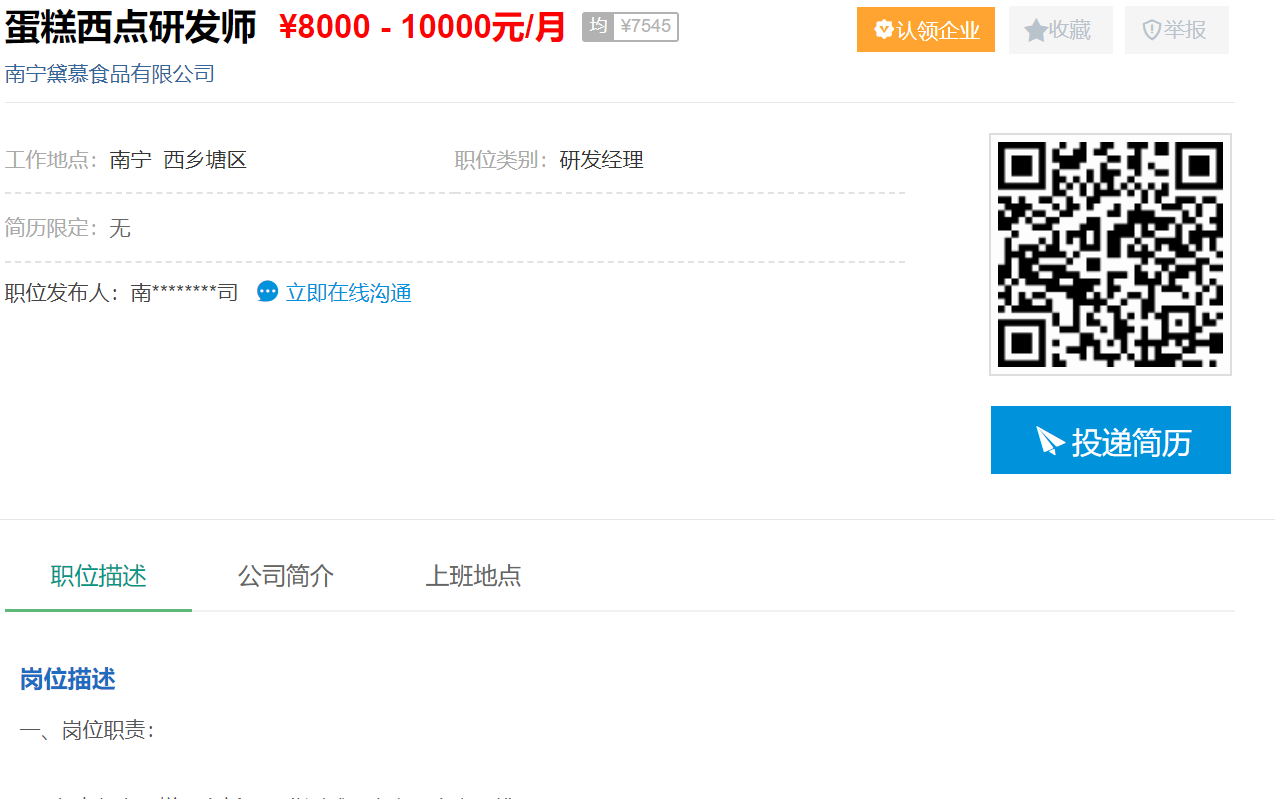Open the 公司简介 tab
Image resolution: width=1275 pixels, height=799 pixels.
point(286,576)
